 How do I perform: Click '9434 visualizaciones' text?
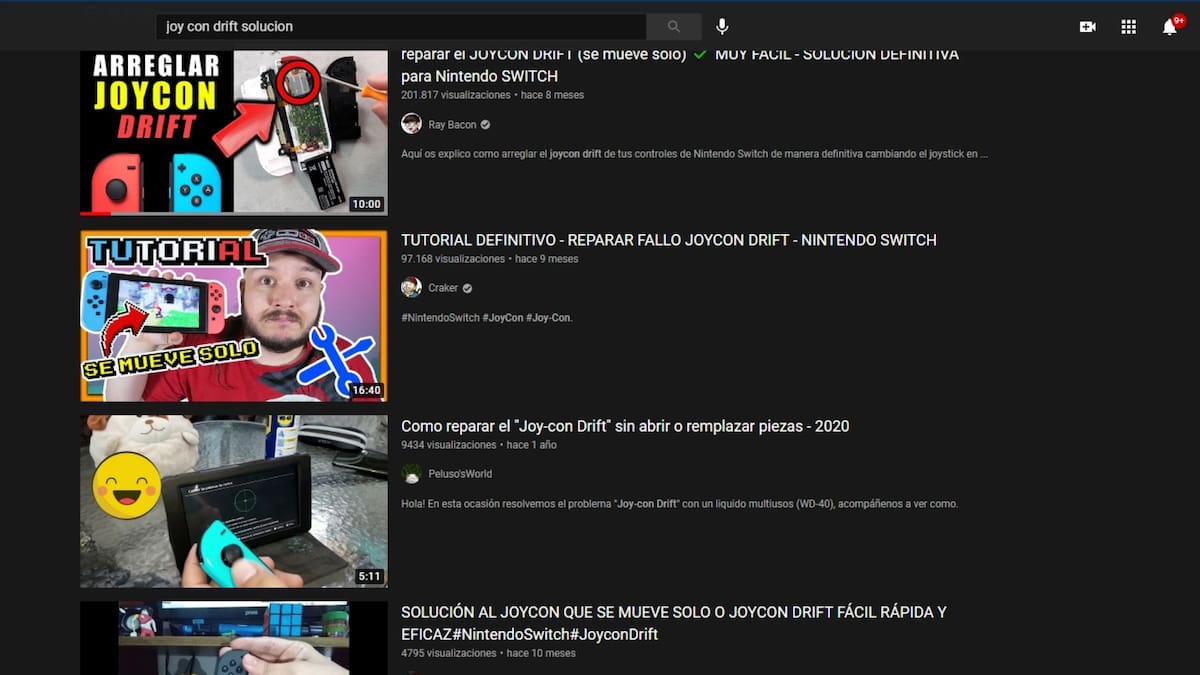[x=449, y=445]
